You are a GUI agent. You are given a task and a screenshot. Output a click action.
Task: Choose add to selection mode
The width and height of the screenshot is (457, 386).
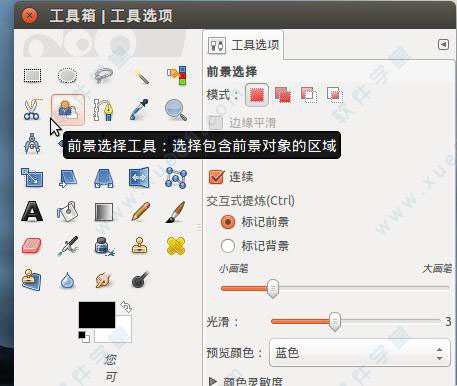pos(283,95)
